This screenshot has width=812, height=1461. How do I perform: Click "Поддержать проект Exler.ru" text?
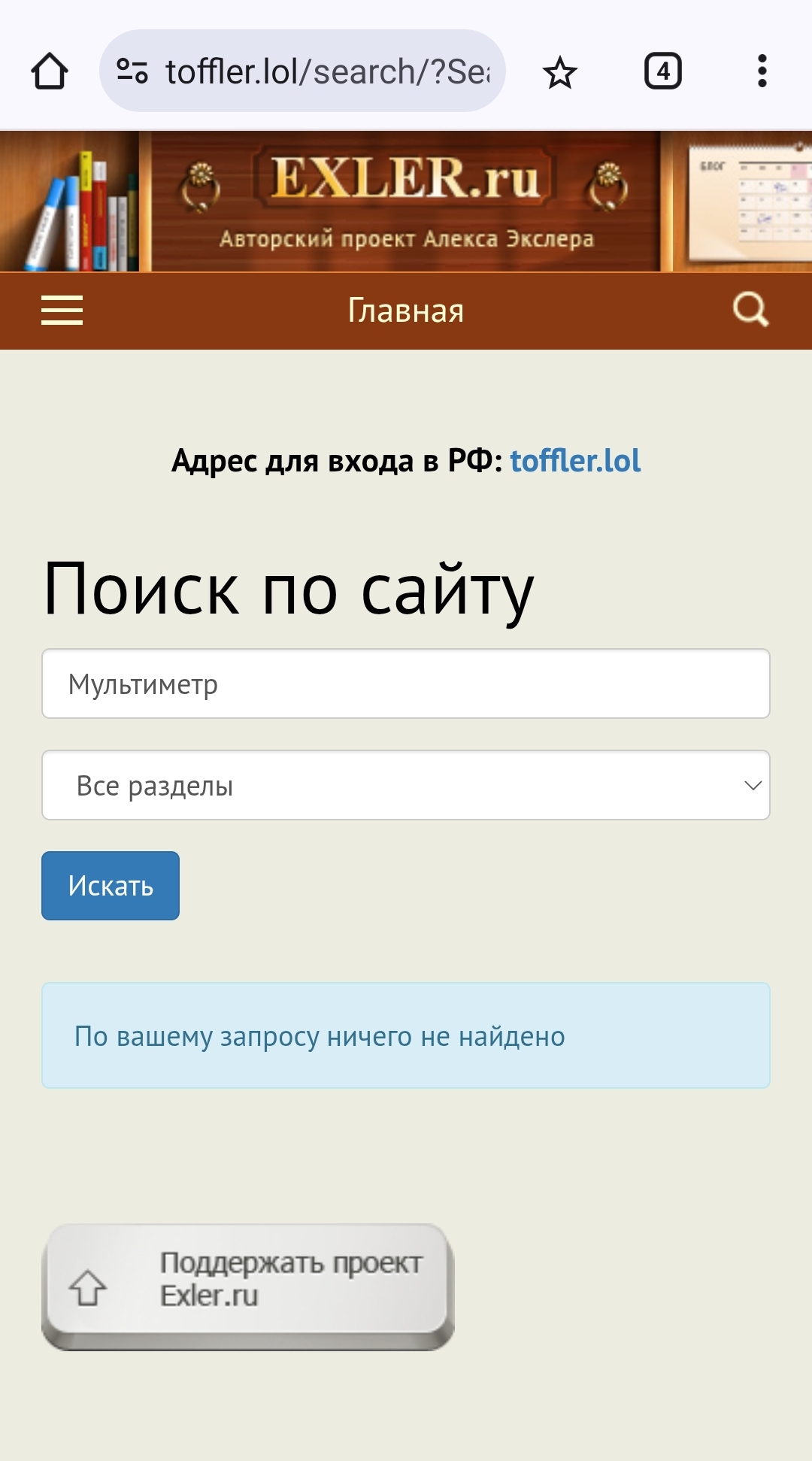click(289, 1278)
